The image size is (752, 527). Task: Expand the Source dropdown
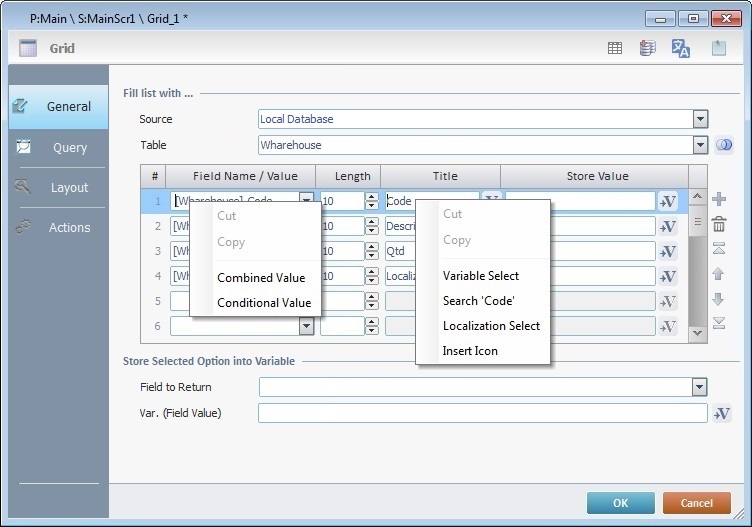[700, 119]
